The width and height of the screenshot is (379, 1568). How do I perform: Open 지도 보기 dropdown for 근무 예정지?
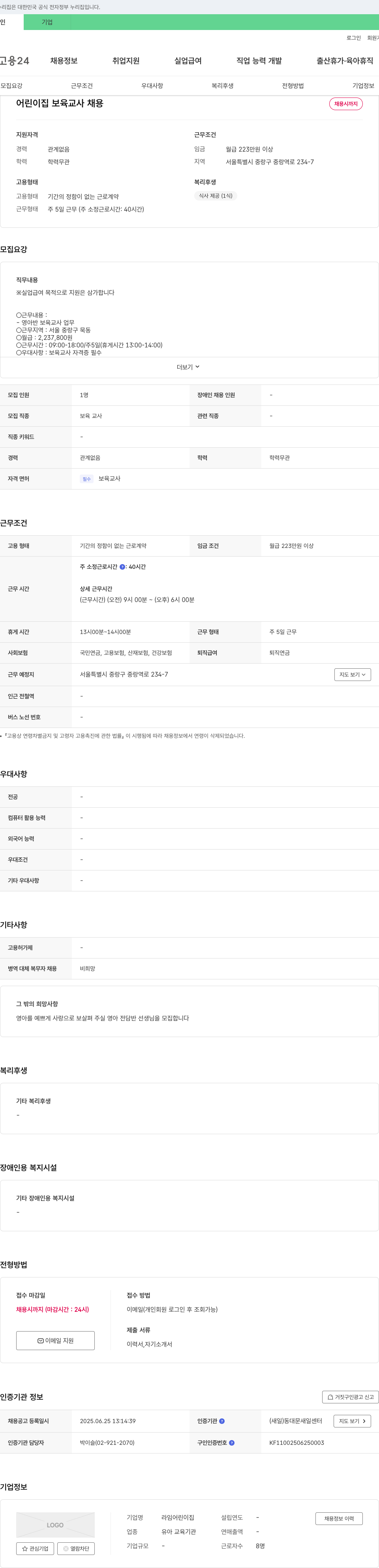pyautogui.click(x=352, y=674)
